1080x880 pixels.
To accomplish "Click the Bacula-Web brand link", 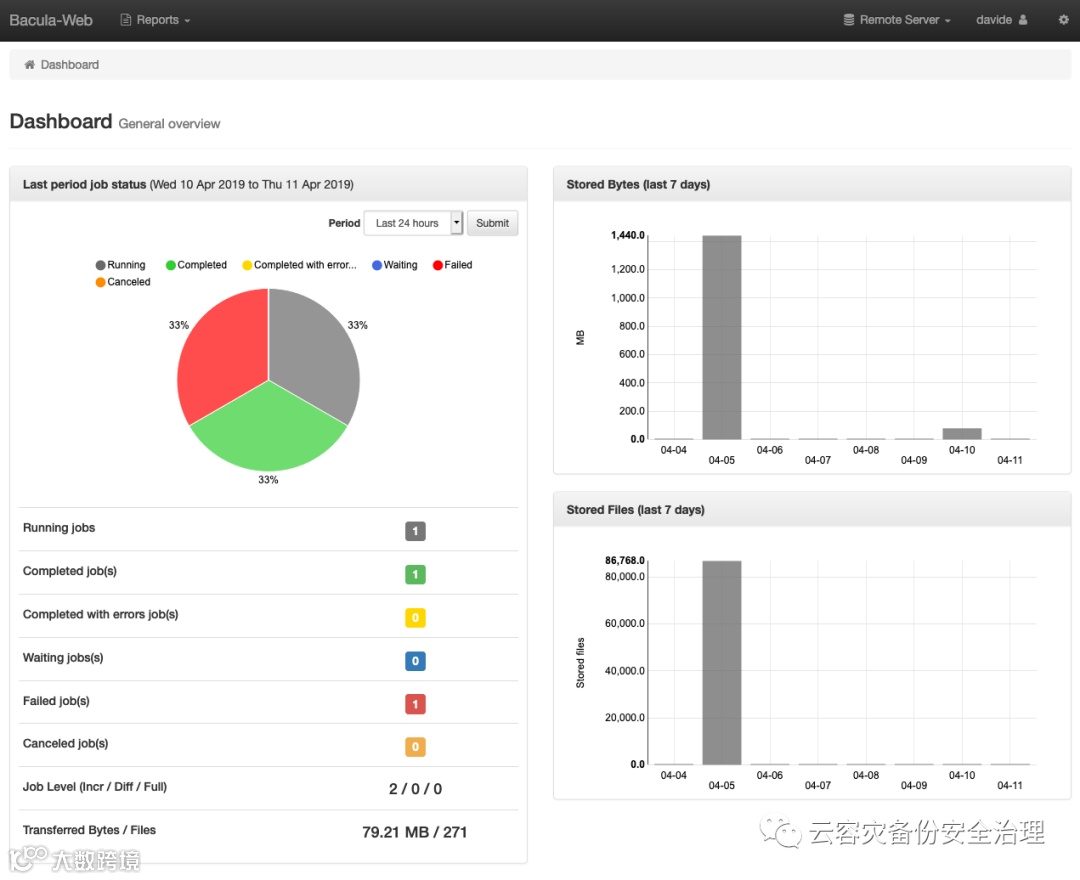I will [51, 20].
